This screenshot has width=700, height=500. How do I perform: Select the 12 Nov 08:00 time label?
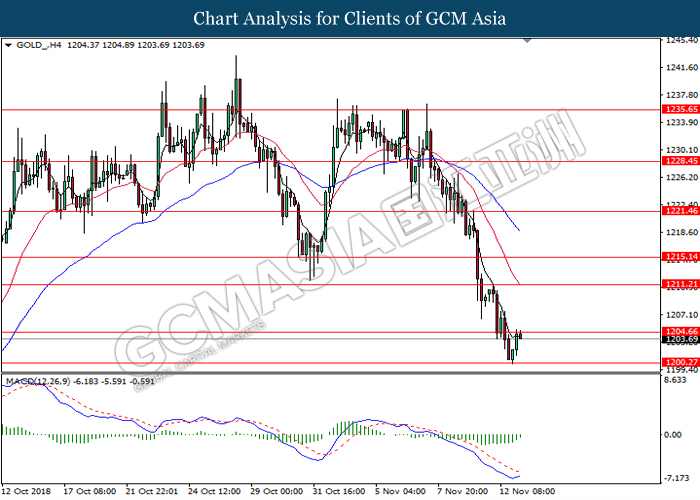tap(527, 491)
